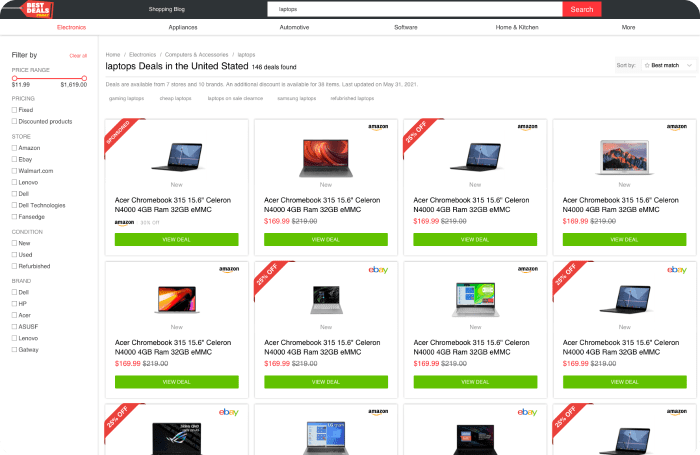Focus the search field containing laptops
The height and width of the screenshot is (455, 700).
click(x=415, y=9)
